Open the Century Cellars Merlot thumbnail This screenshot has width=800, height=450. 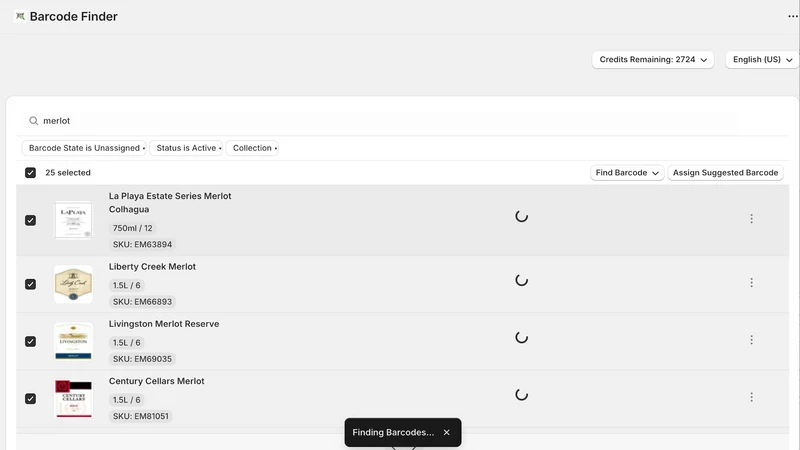73,398
